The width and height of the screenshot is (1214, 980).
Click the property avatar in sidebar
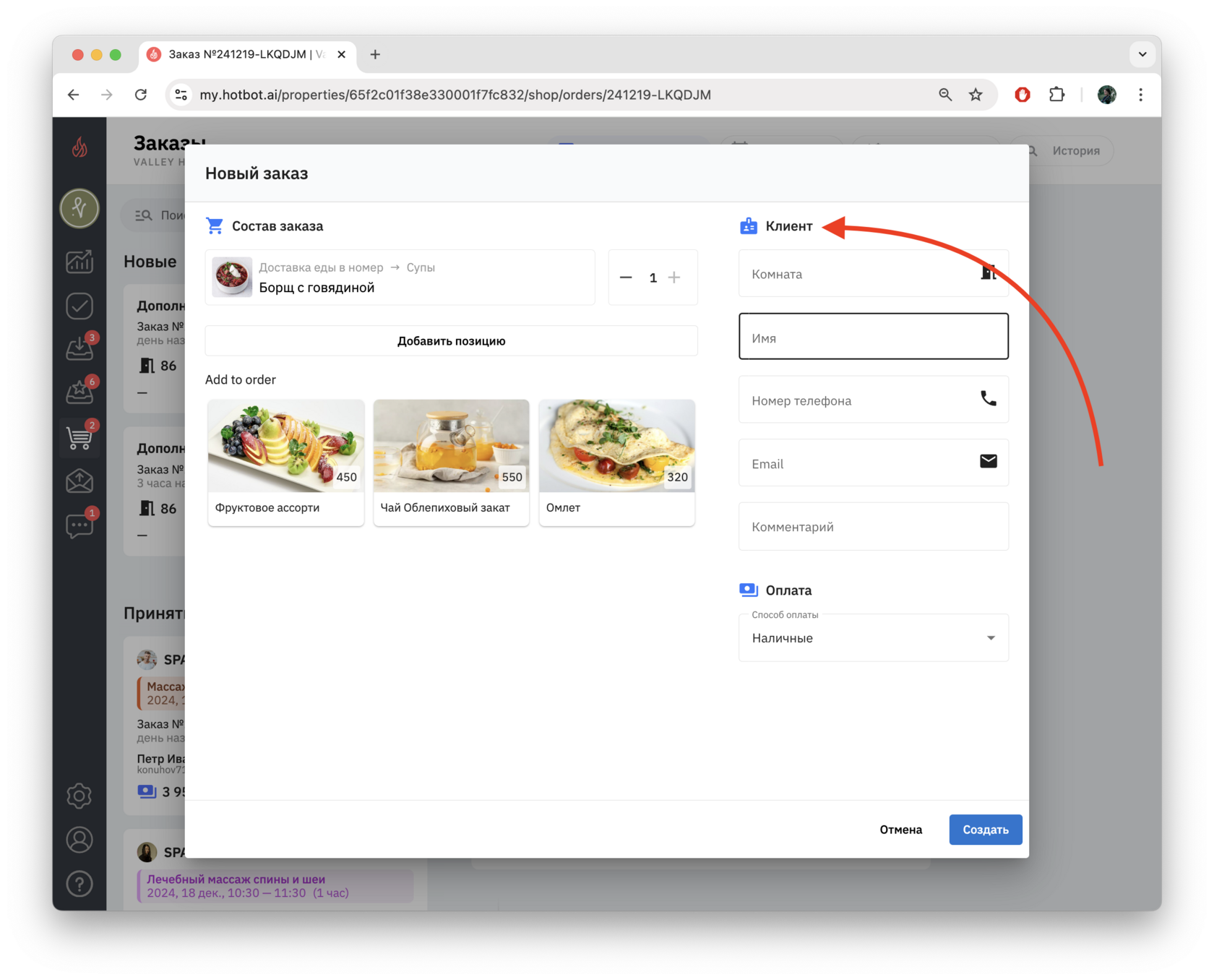point(79,208)
